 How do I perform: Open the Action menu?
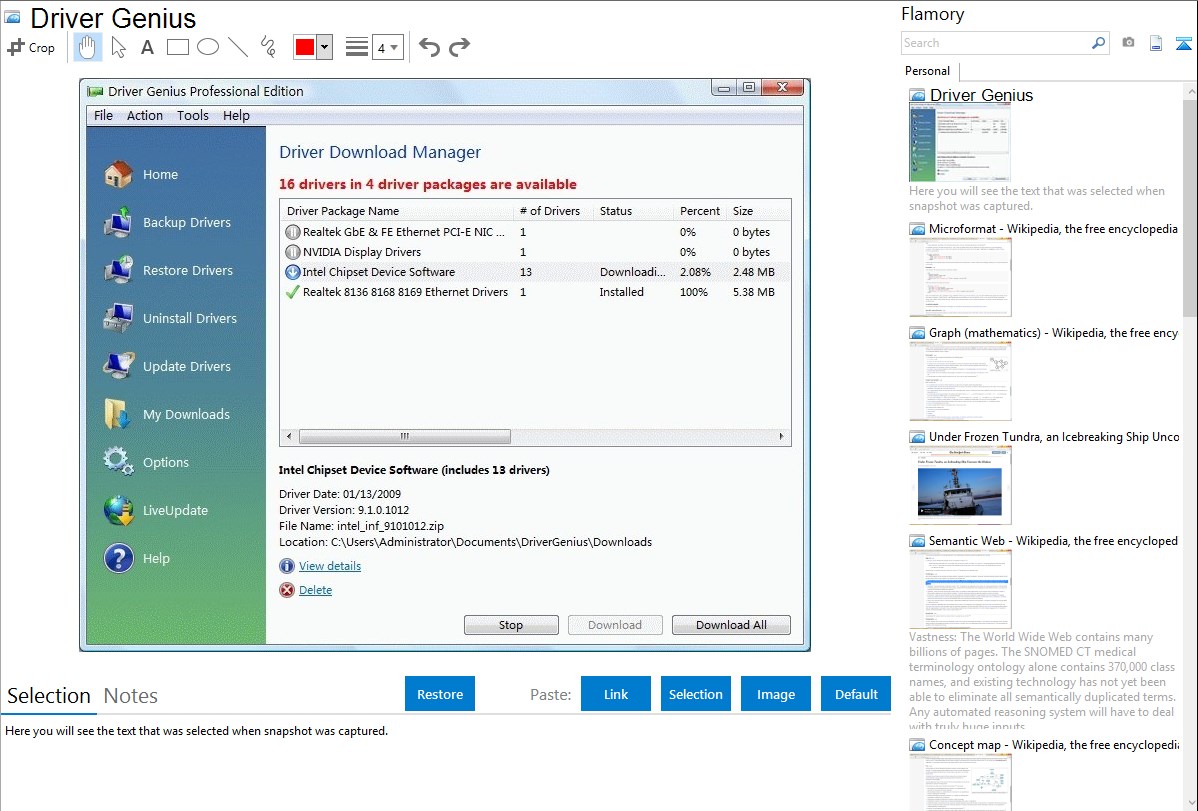coord(144,115)
